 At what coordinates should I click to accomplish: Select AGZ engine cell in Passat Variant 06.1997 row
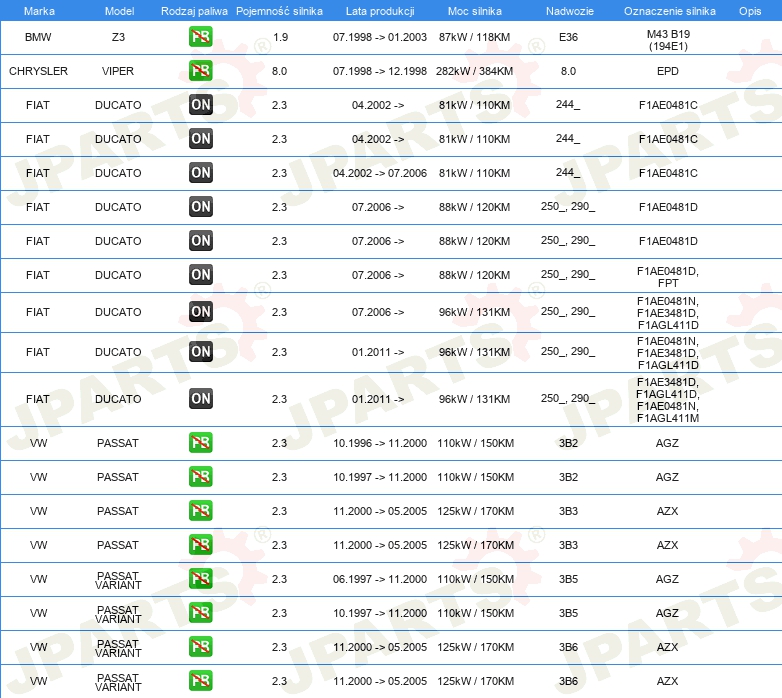(x=667, y=579)
